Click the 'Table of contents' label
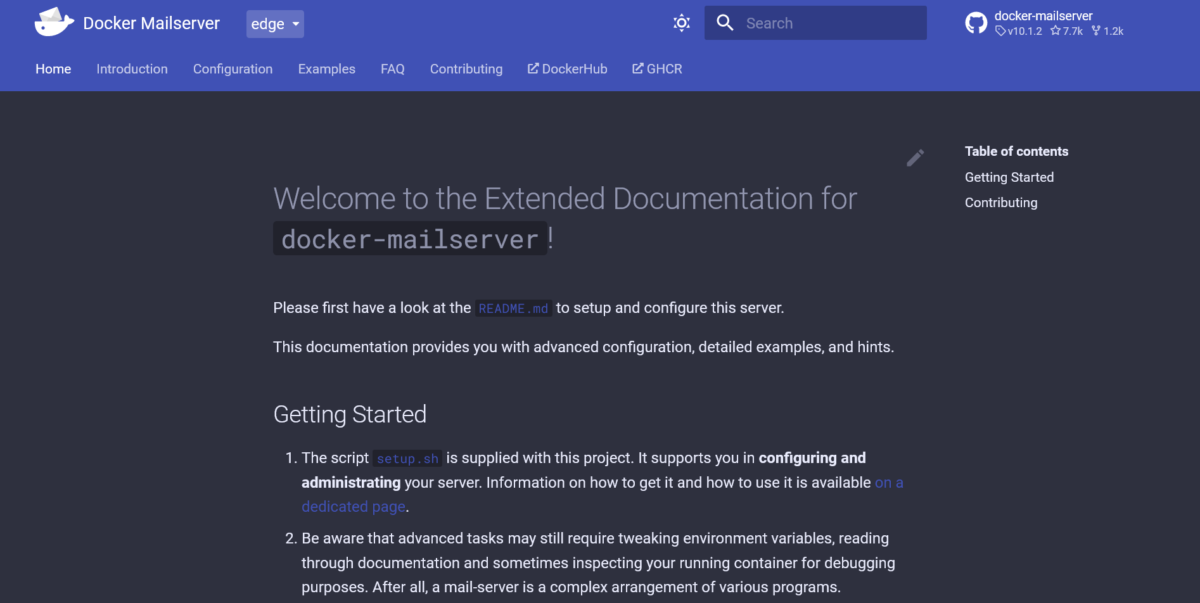This screenshot has height=603, width=1200. pyautogui.click(x=1016, y=151)
